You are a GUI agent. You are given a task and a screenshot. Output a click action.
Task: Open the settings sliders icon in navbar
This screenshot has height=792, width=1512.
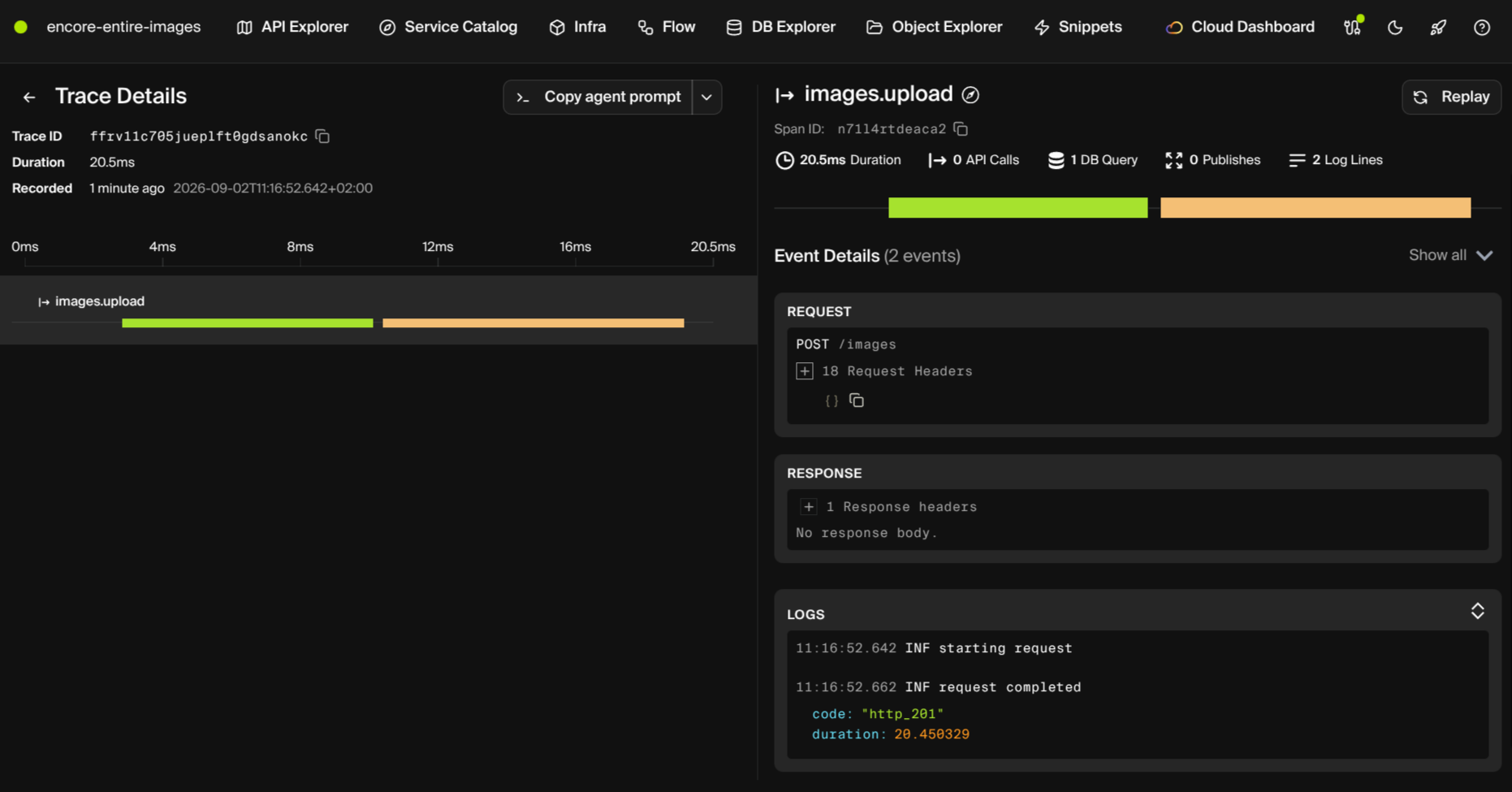pos(1353,27)
